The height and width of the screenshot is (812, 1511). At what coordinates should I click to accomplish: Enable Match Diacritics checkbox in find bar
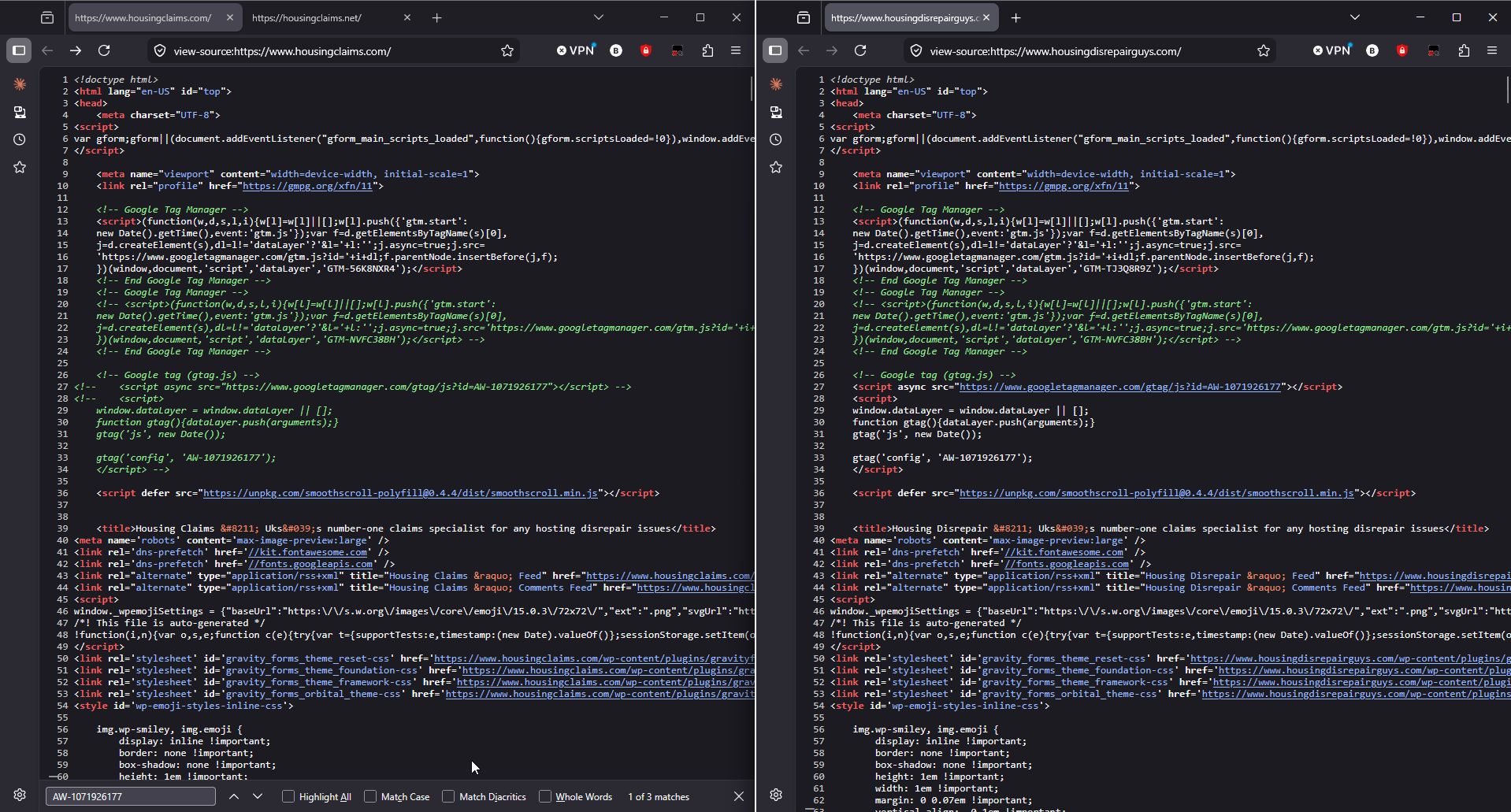448,796
